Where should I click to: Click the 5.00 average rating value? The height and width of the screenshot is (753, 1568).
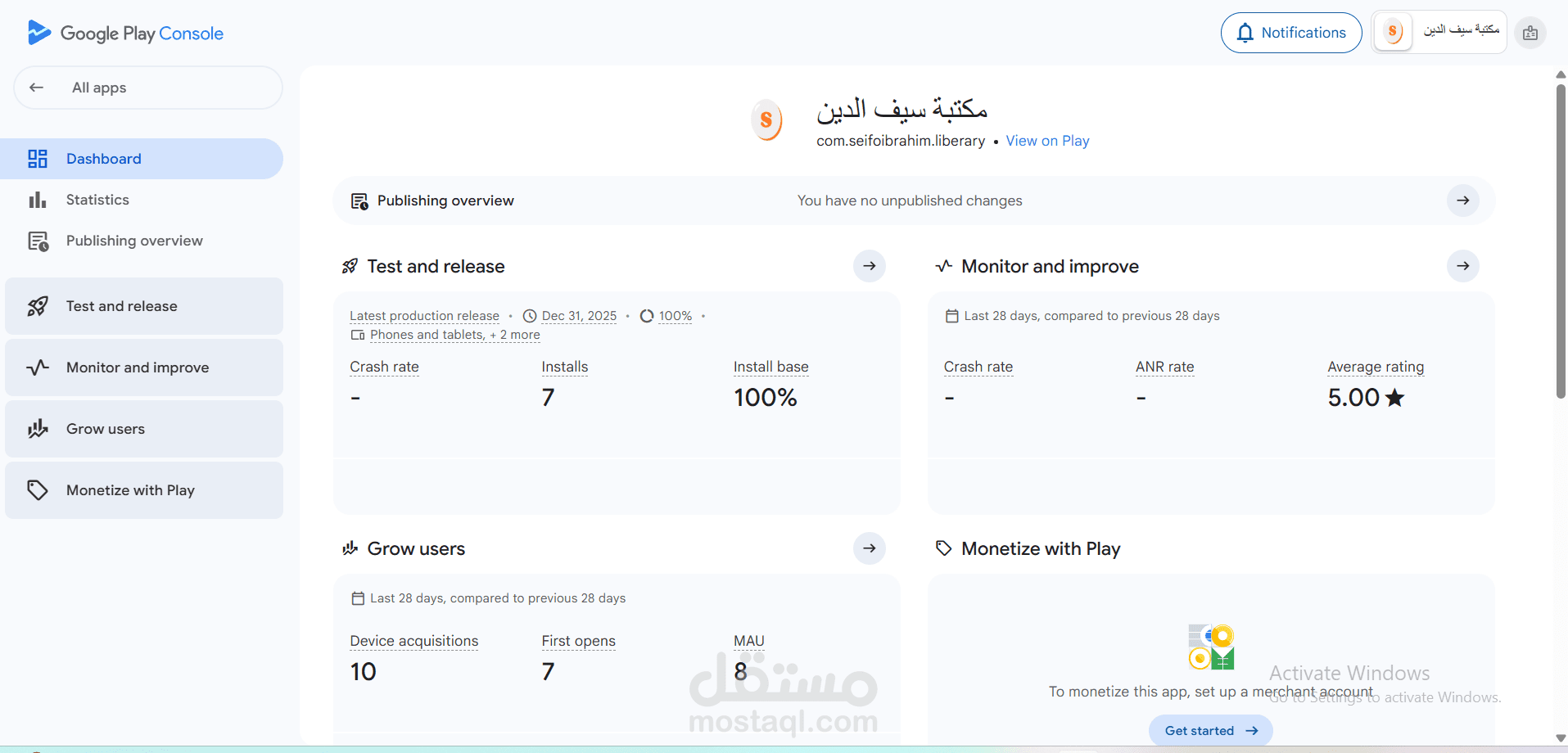click(x=1366, y=398)
